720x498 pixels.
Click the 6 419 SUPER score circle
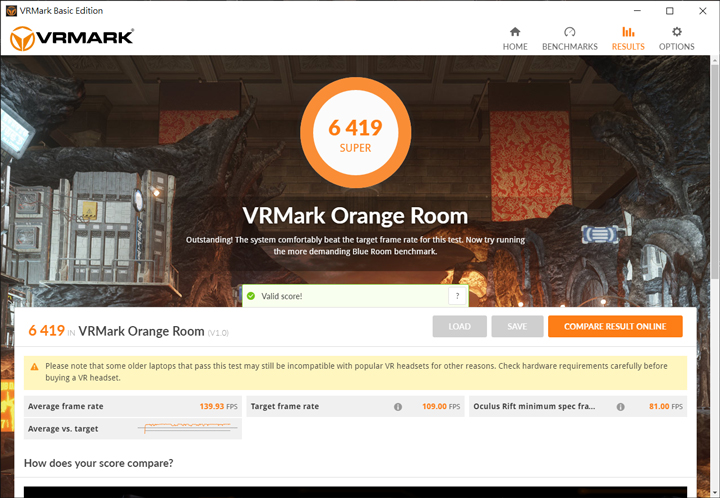click(x=355, y=133)
